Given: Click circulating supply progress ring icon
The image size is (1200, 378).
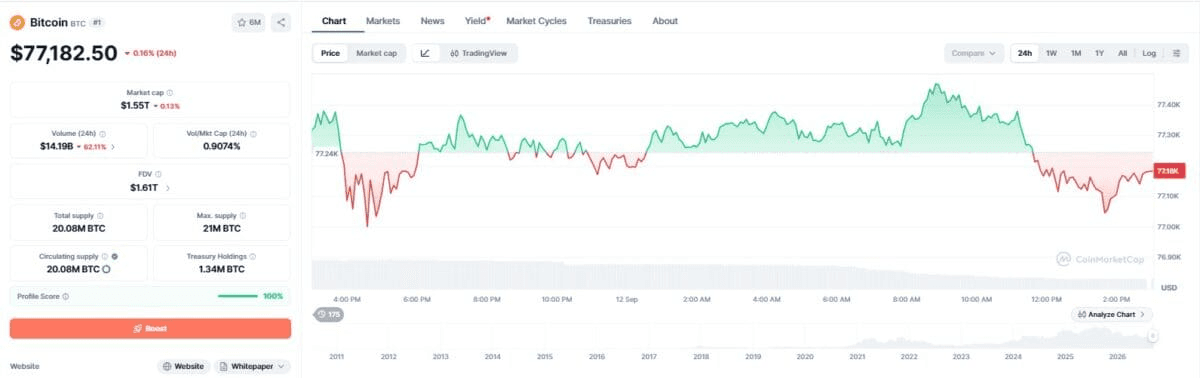Looking at the screenshot, I should tap(106, 269).
